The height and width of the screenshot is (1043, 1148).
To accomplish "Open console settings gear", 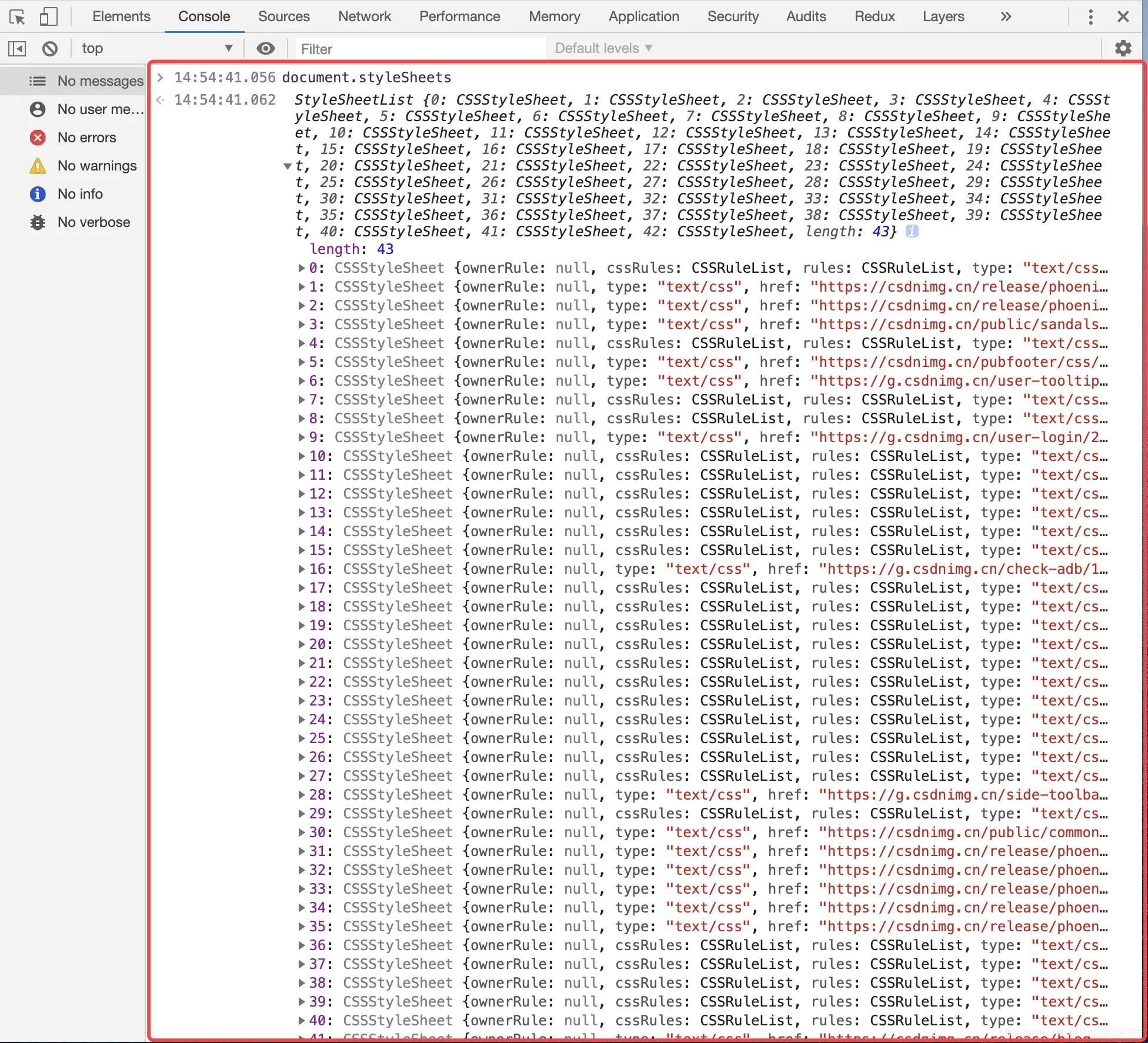I will (1123, 48).
